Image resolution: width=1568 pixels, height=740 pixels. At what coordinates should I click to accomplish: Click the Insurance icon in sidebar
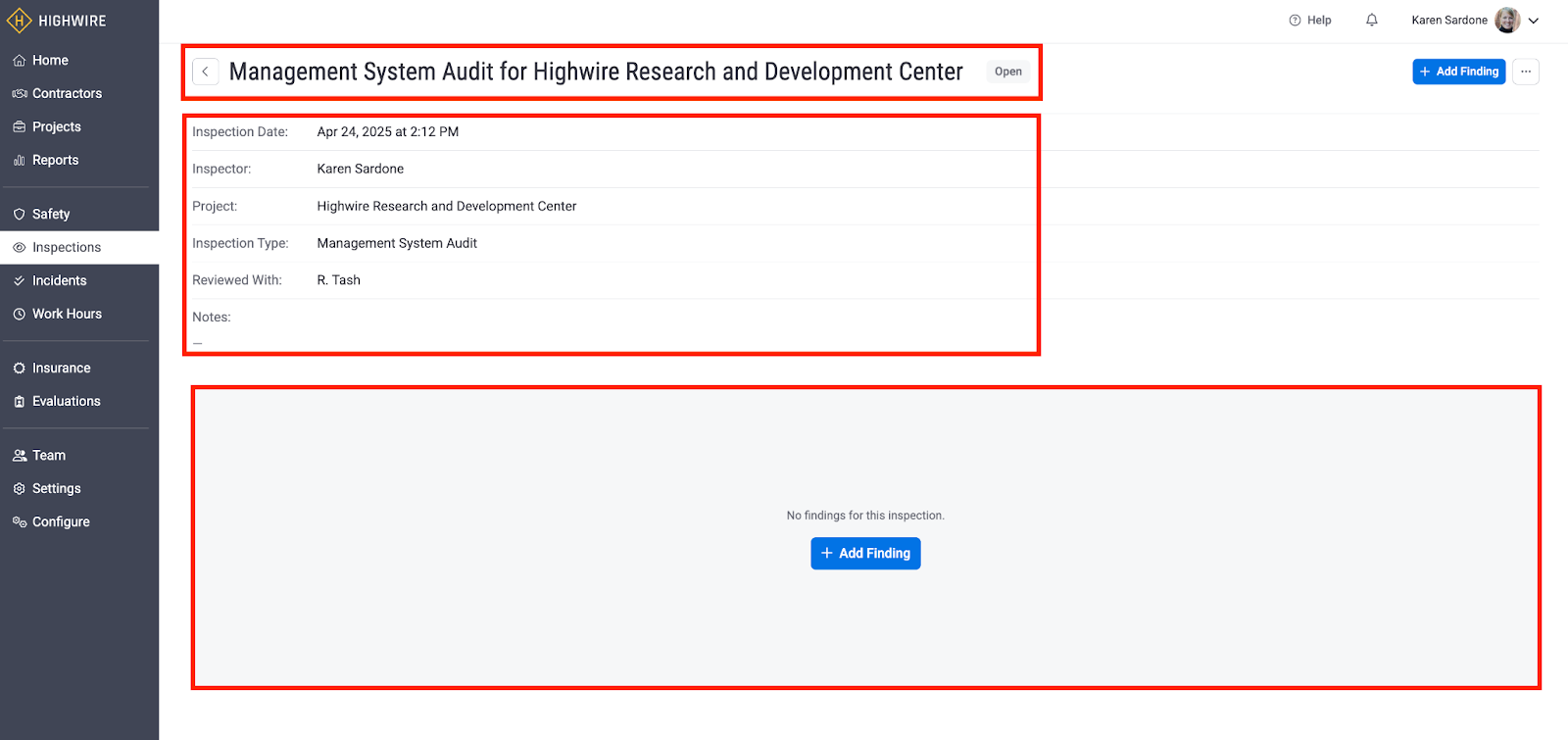coord(19,369)
